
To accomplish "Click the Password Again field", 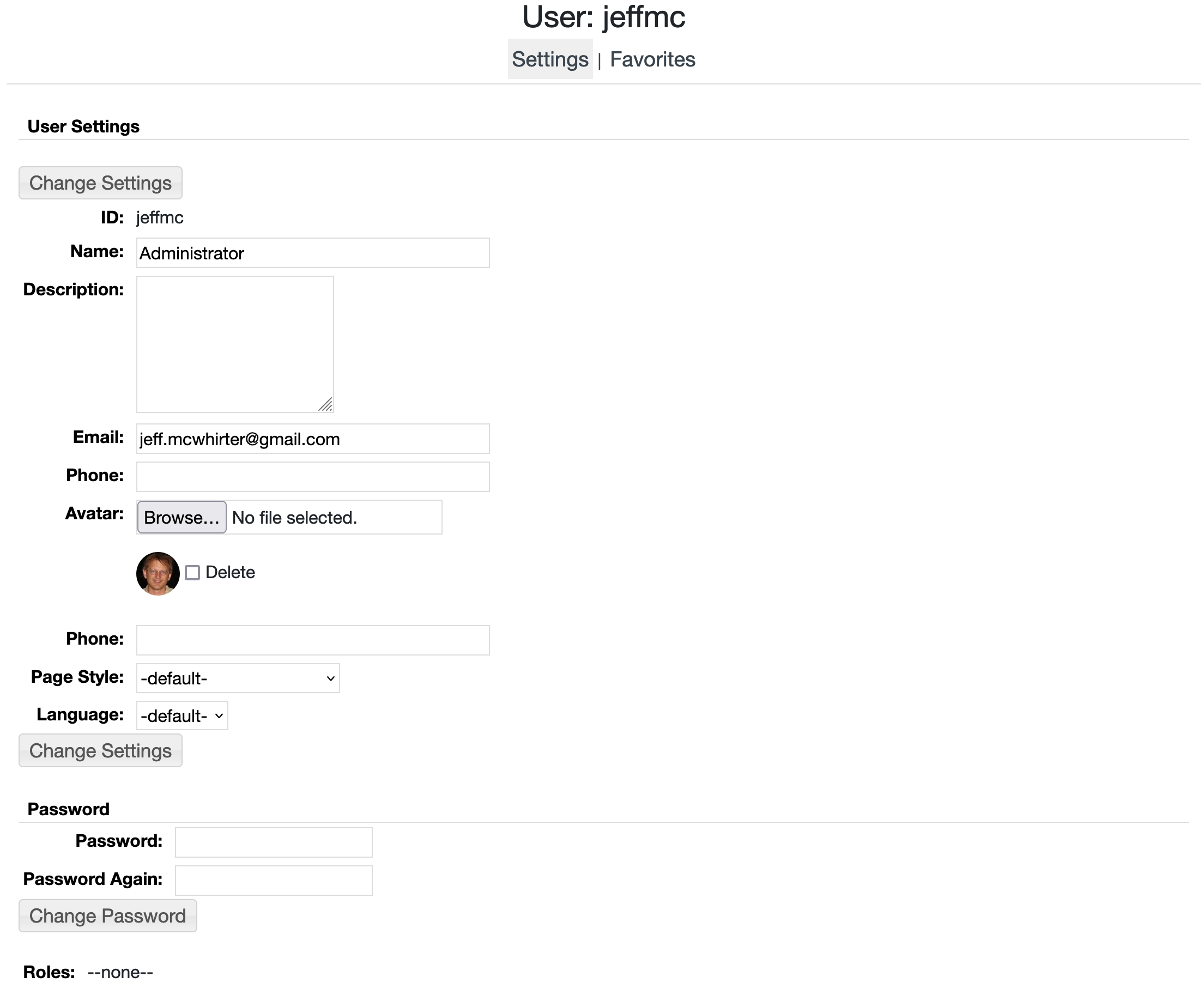I will point(274,880).
